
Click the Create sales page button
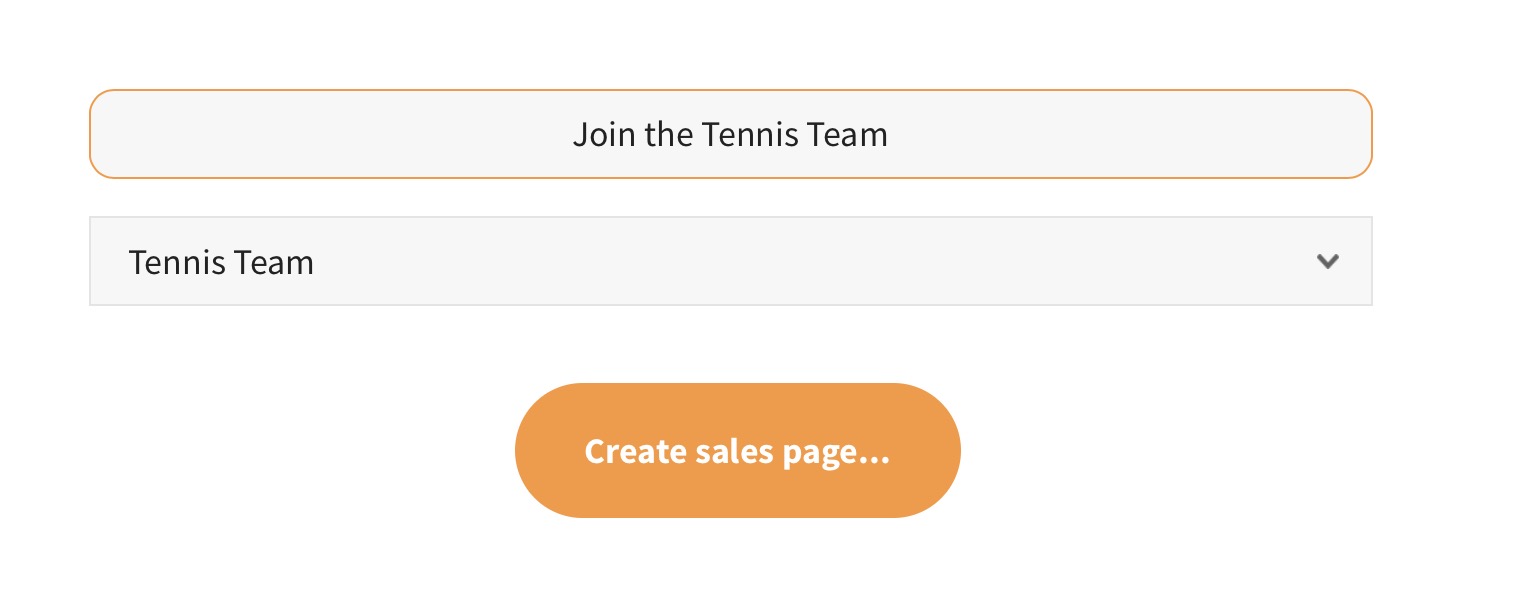point(737,451)
